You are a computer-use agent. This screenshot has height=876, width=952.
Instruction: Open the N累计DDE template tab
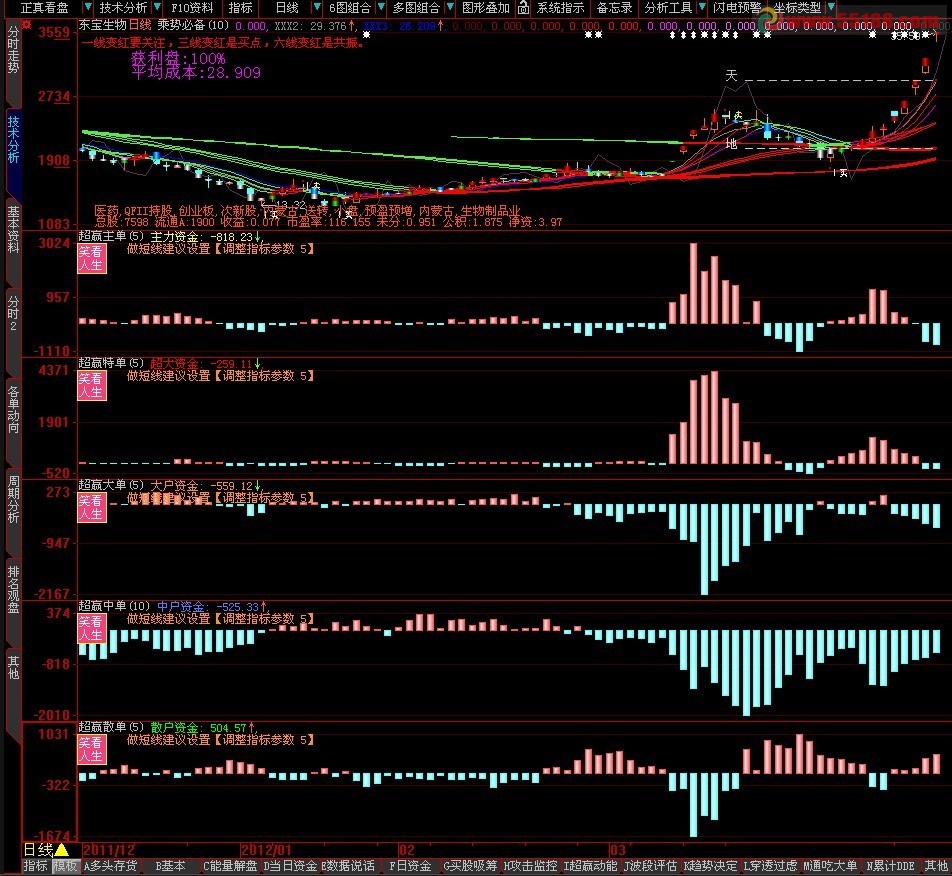click(x=890, y=867)
